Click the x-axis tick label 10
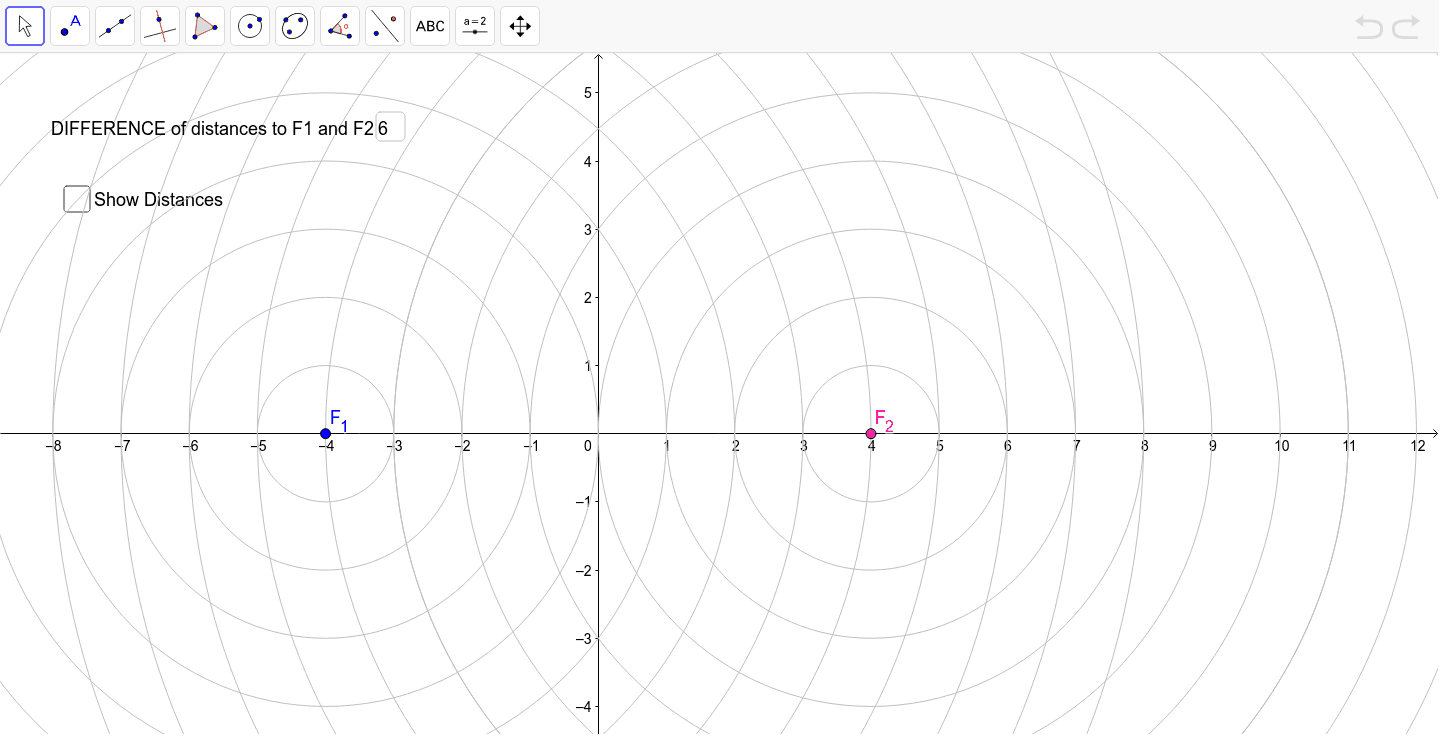Screen dimensions: 1440x736 1281,446
